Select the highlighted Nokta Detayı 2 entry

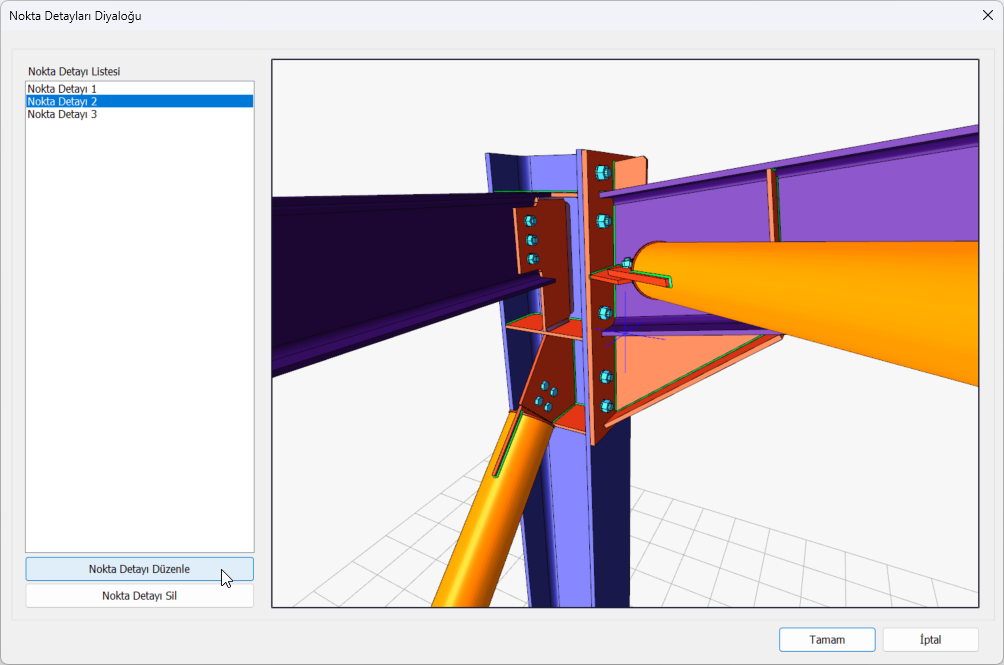pyautogui.click(x=62, y=101)
